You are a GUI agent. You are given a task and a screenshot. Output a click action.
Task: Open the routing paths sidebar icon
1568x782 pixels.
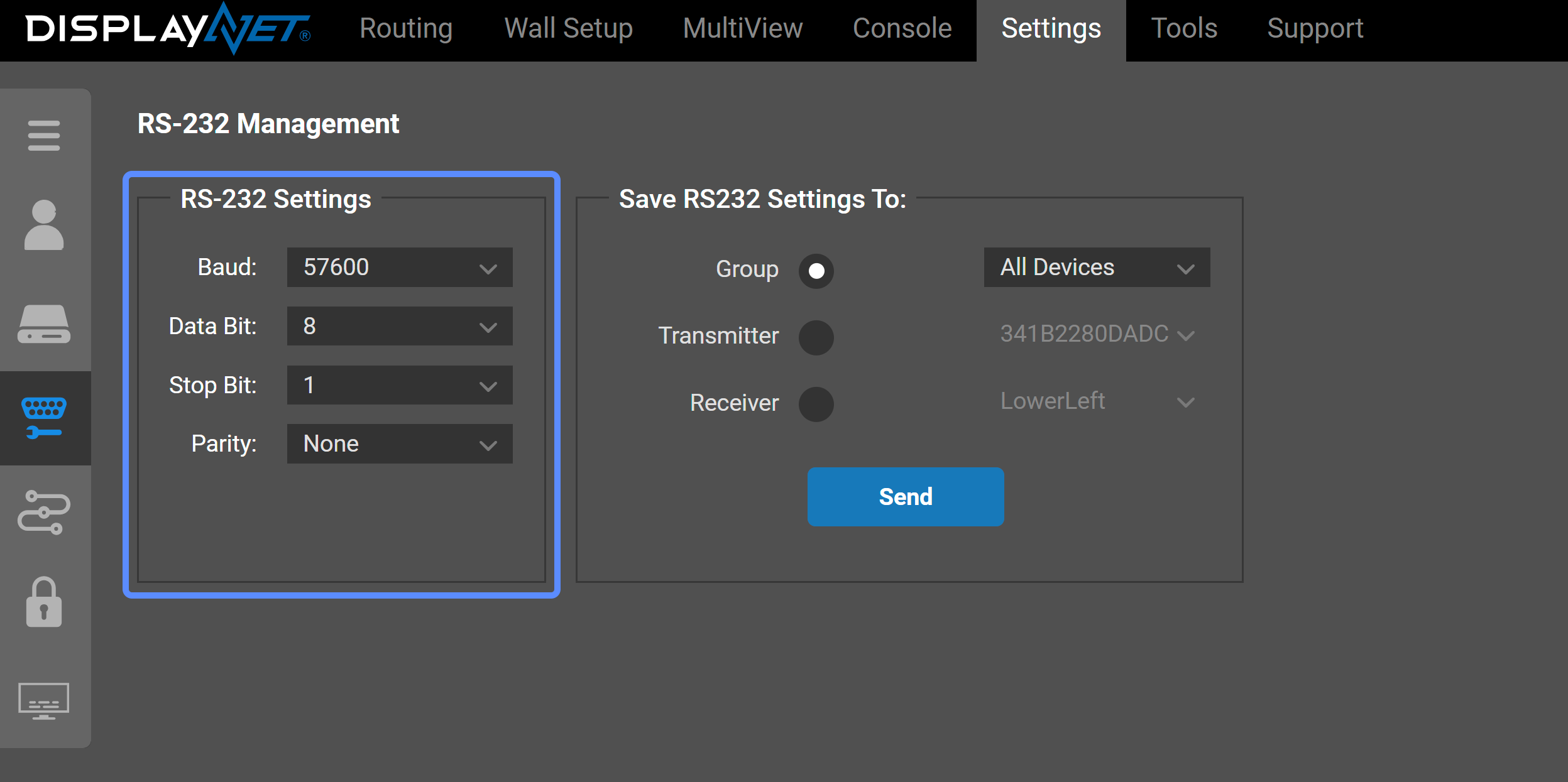tap(44, 513)
